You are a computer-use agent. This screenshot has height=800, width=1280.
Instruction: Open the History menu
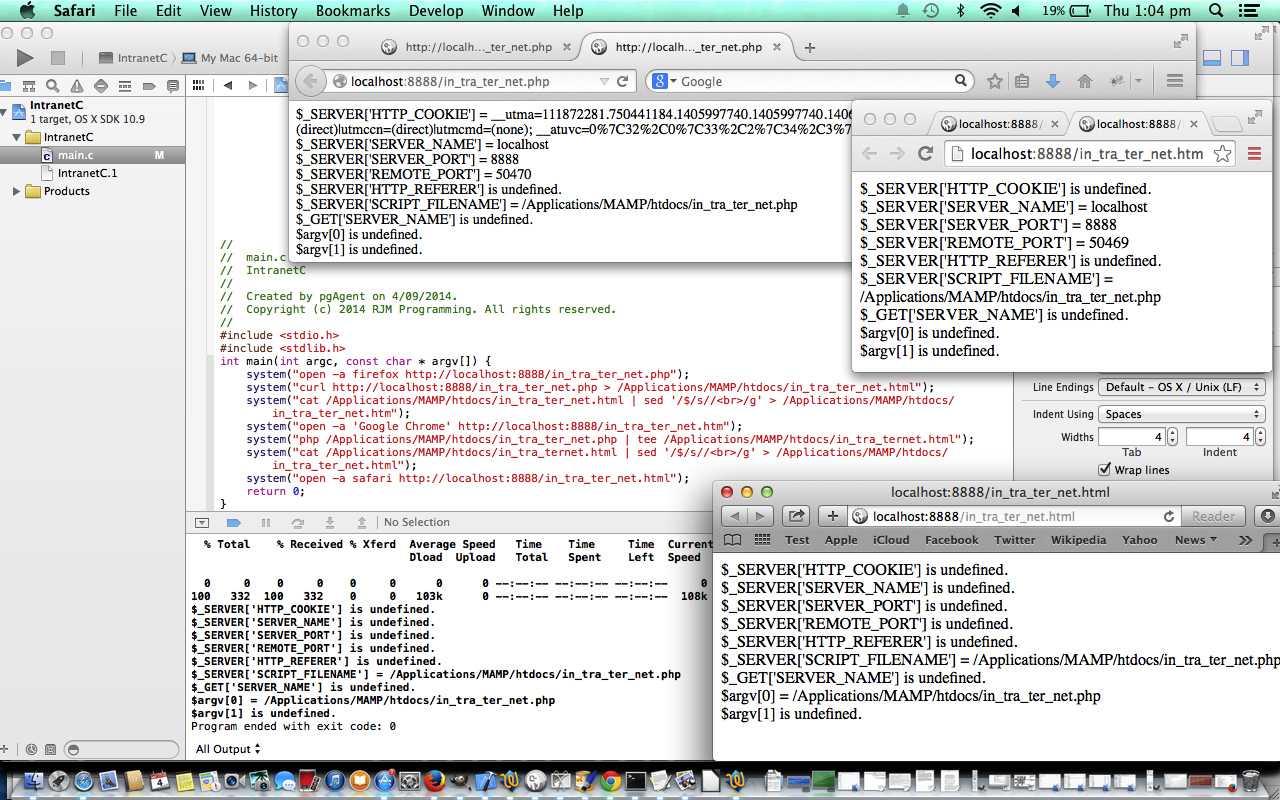pos(273,11)
